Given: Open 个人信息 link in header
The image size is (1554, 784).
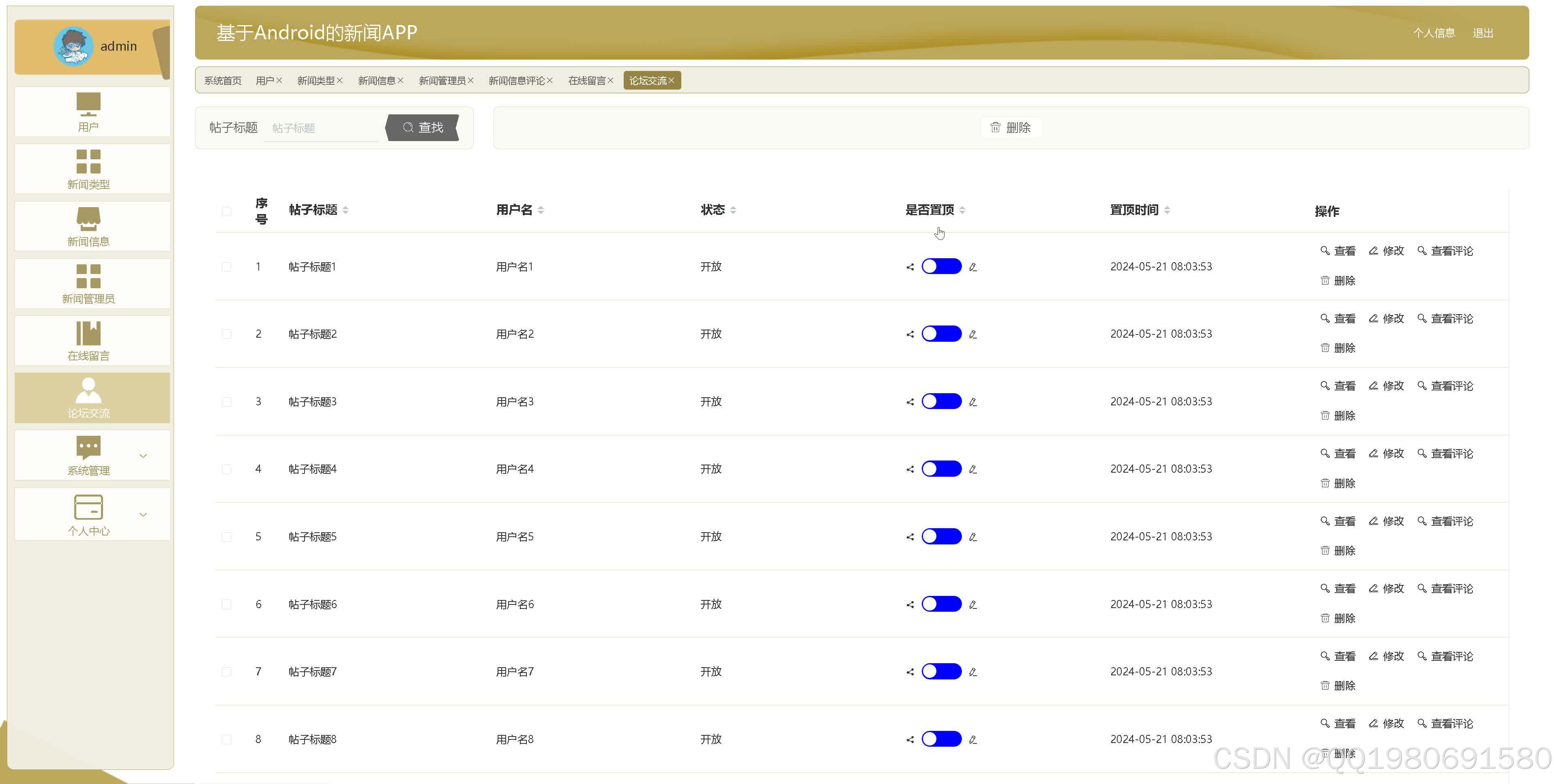Looking at the screenshot, I should (x=1434, y=33).
